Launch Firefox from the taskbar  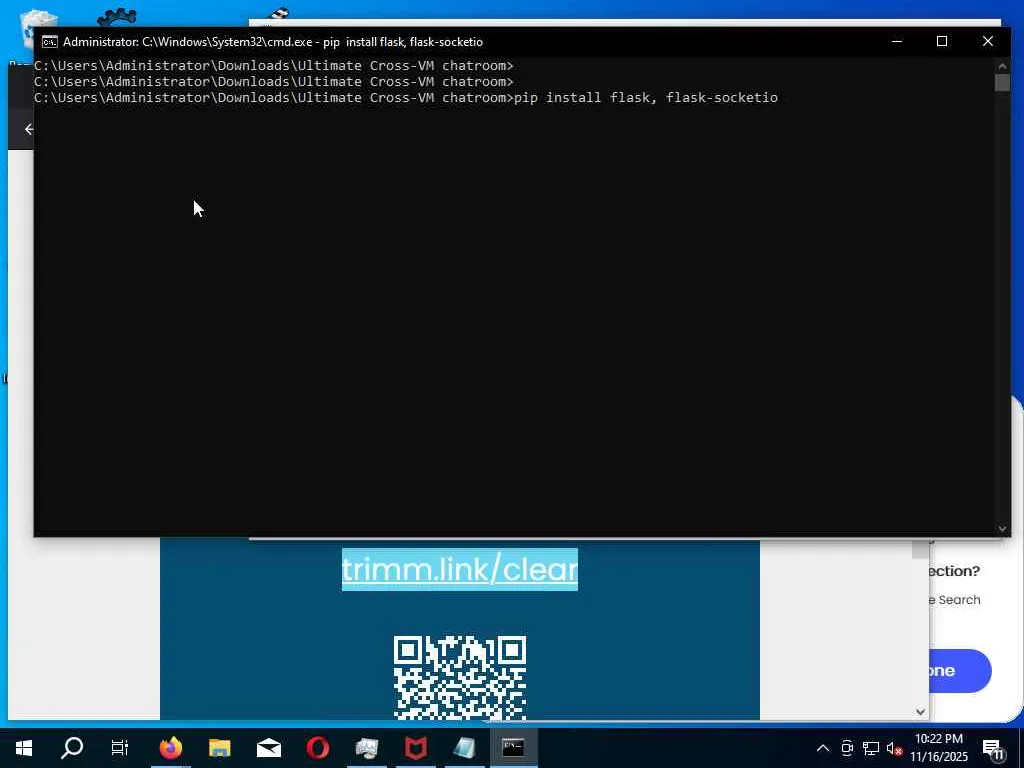coord(170,748)
